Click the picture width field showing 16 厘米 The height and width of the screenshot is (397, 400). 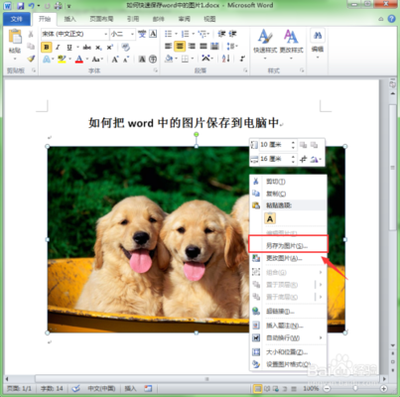277,159
